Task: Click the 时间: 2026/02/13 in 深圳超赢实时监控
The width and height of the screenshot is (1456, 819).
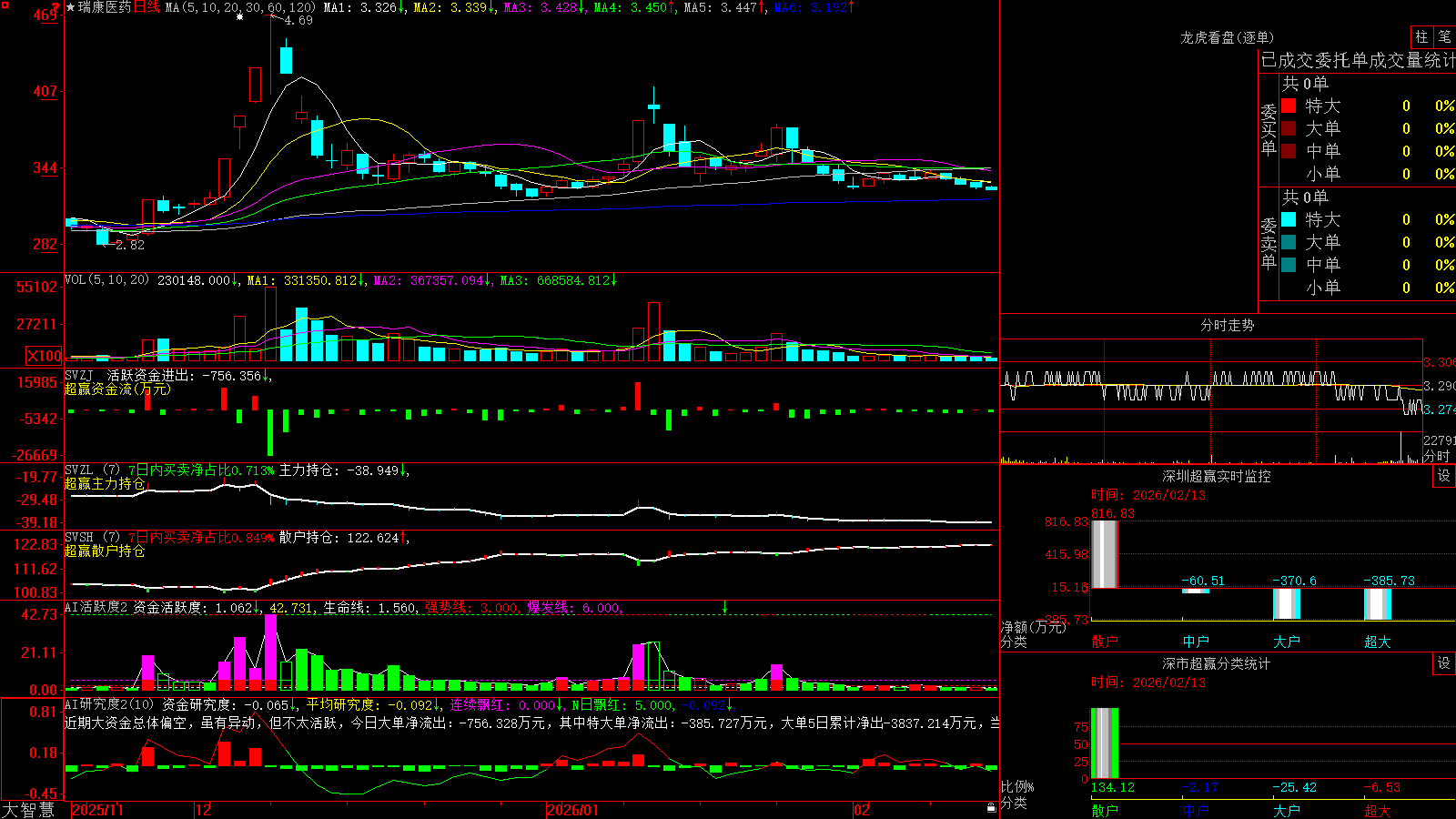Action: [1148, 495]
